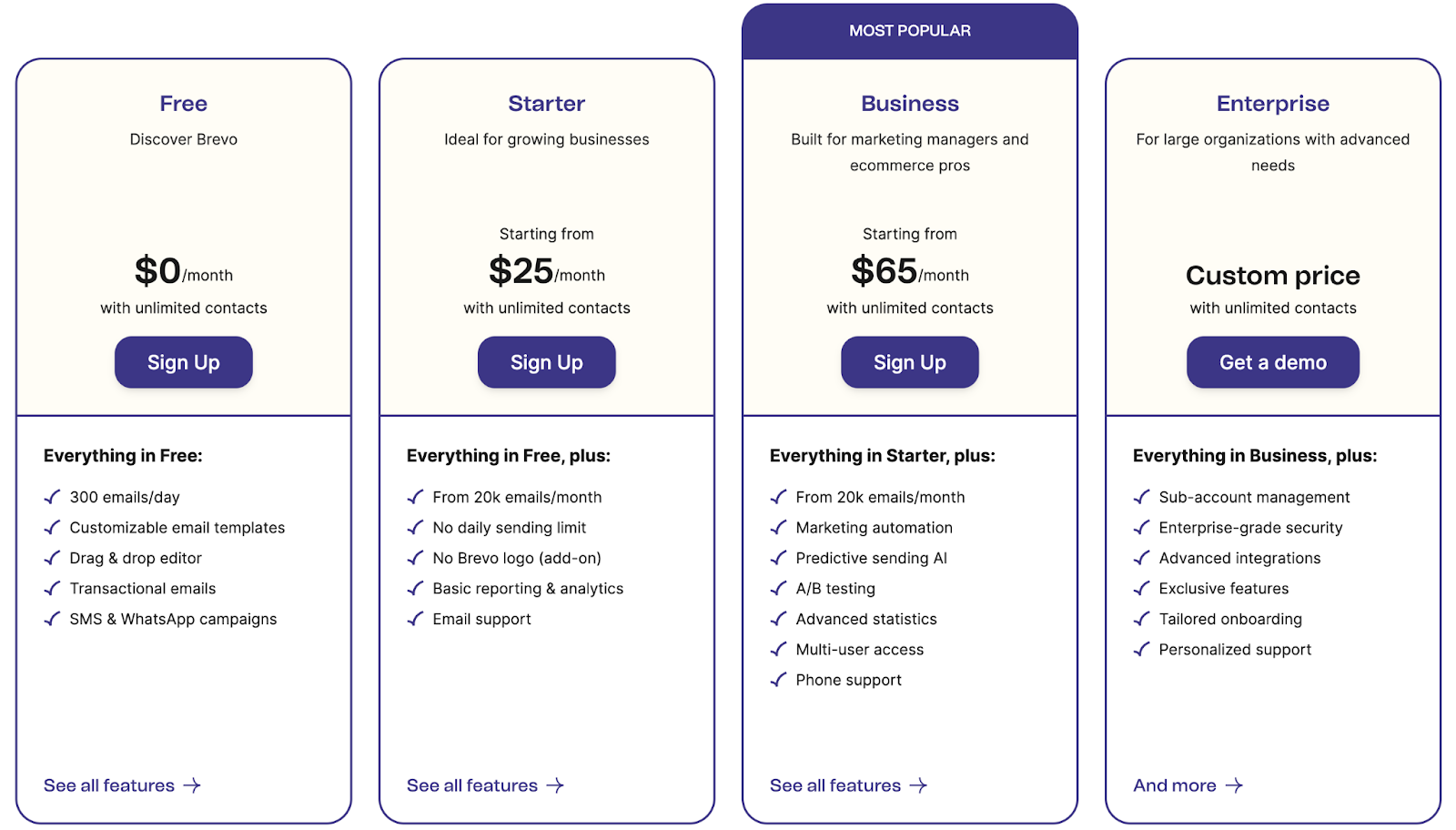Click the Sign Up button under Business plan
The height and width of the screenshot is (830, 1456).
[x=909, y=362]
